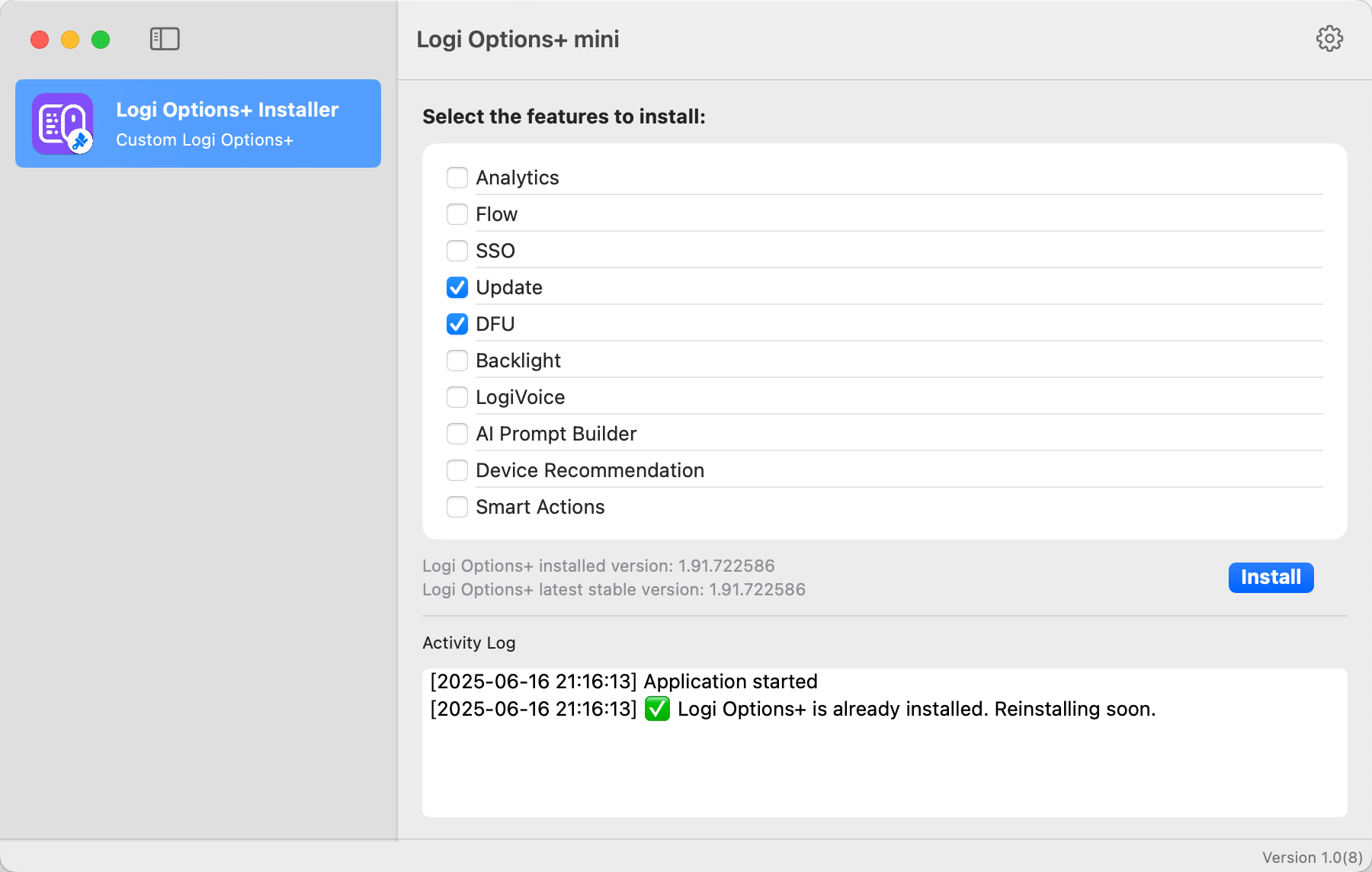Click the green checkmark in activity log

point(657,709)
